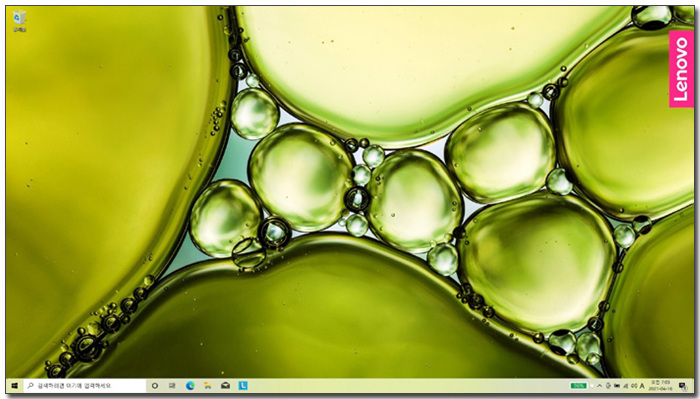Launch Microsoft Edge from the taskbar
This screenshot has height=399, width=700.
(x=190, y=386)
